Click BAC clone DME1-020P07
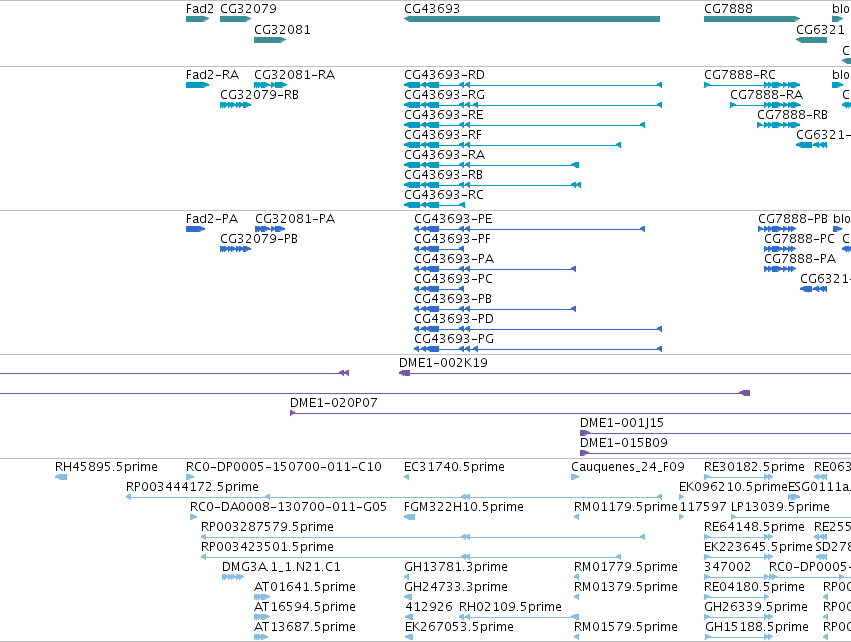Viewport: 851px width, 642px height. 570,414
